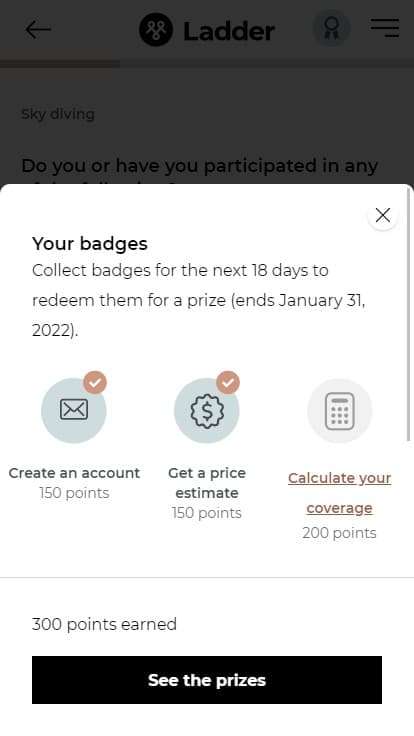The width and height of the screenshot is (414, 736).
Task: Click the See the prizes button
Action: tap(207, 680)
